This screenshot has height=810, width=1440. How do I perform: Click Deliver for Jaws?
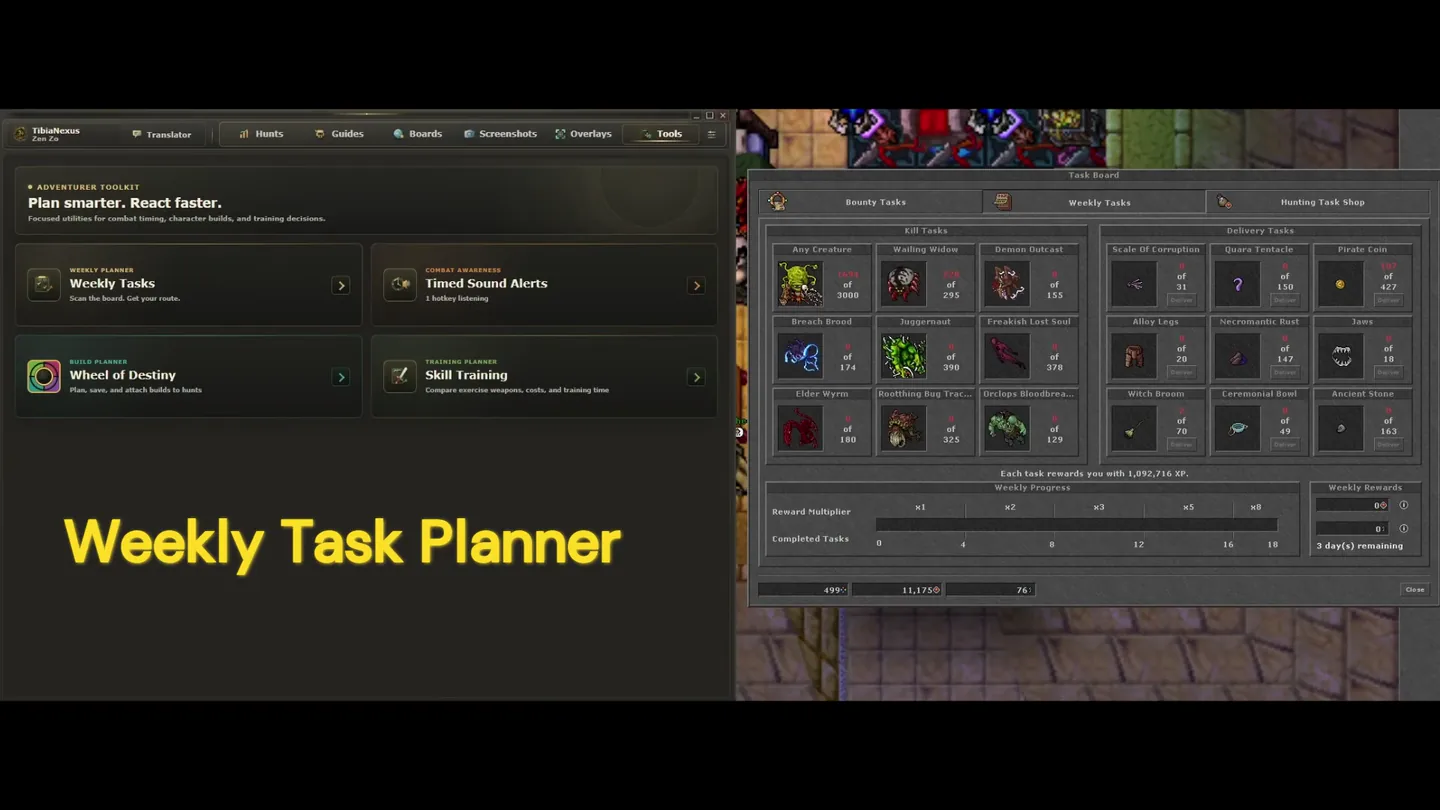point(1388,372)
